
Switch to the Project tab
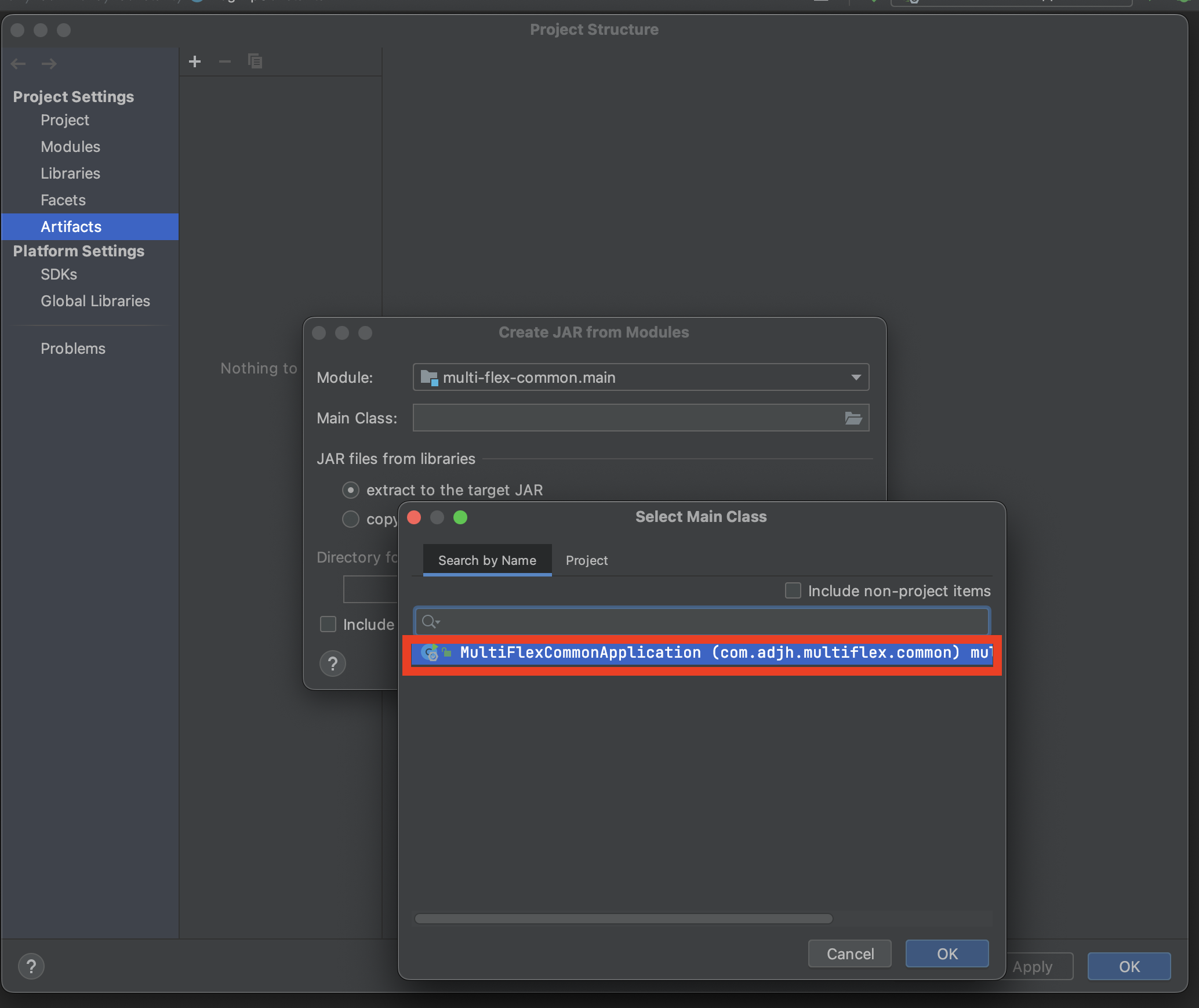click(x=586, y=560)
